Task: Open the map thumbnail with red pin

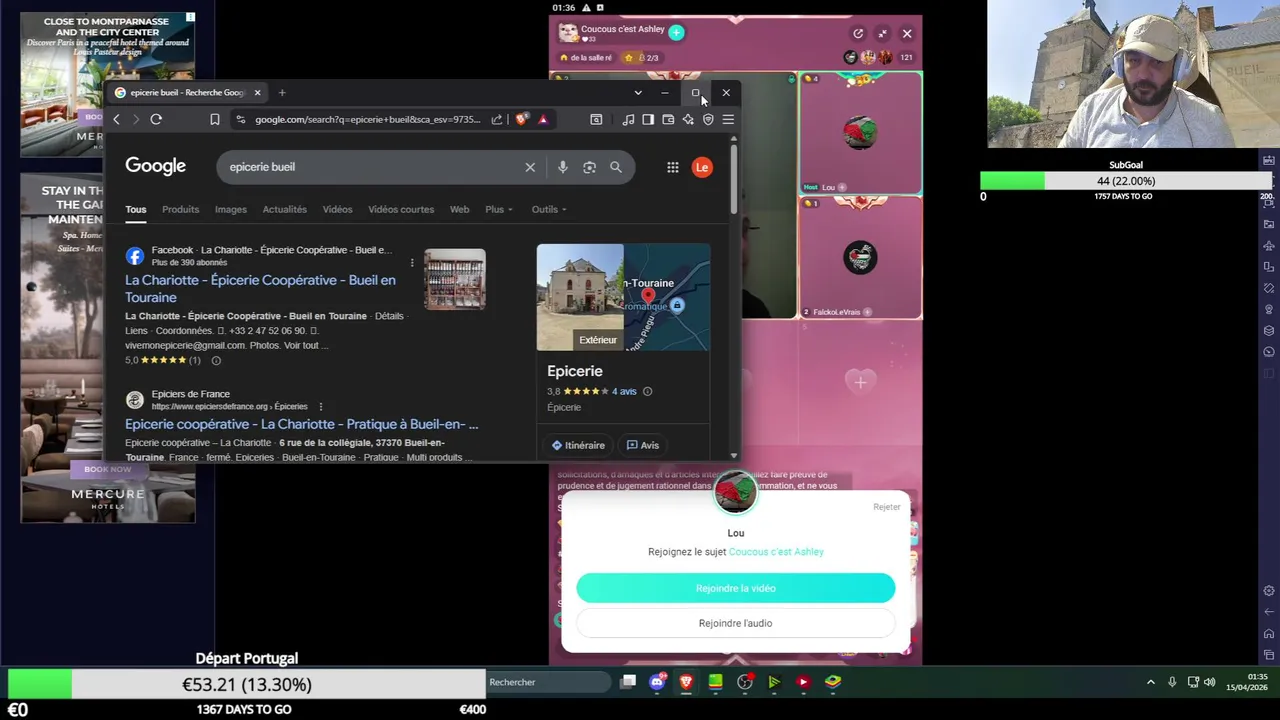Action: point(667,297)
